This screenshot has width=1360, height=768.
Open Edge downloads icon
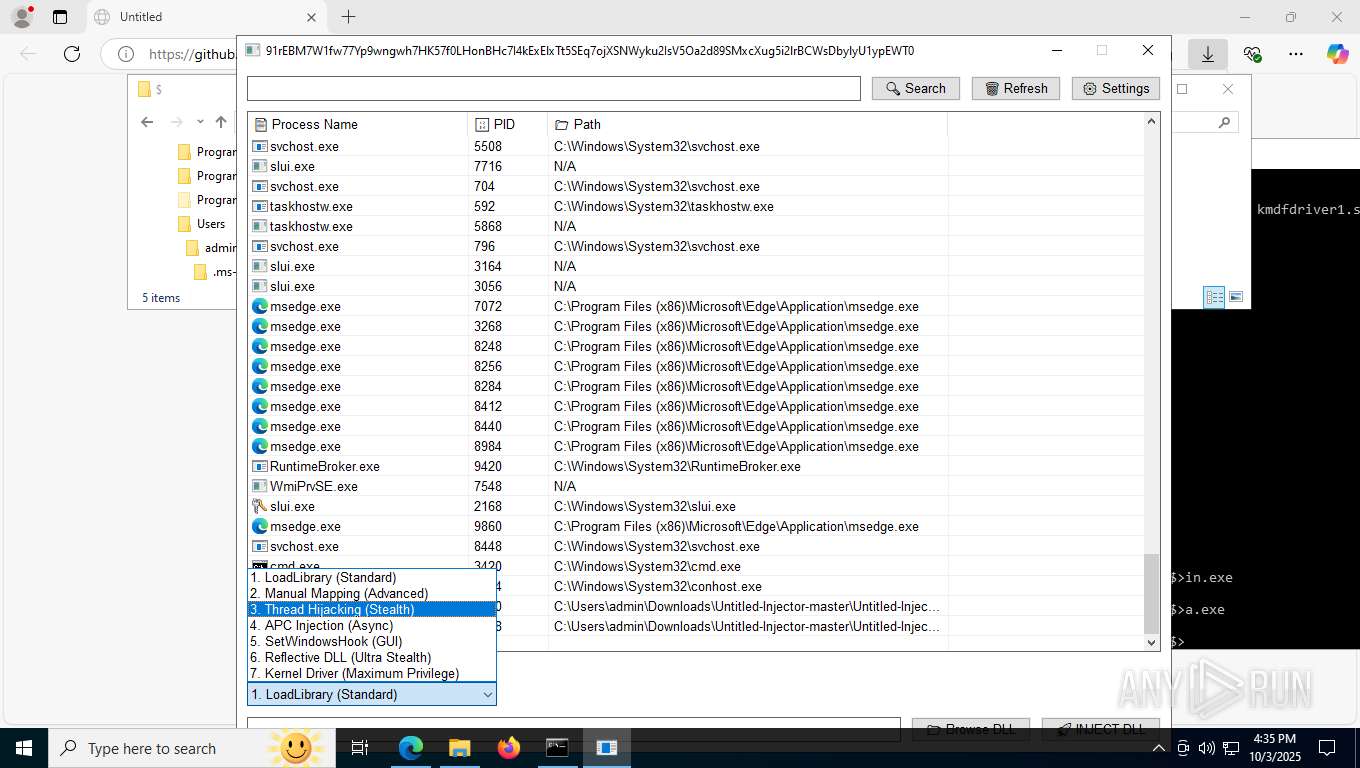pyautogui.click(x=1208, y=54)
